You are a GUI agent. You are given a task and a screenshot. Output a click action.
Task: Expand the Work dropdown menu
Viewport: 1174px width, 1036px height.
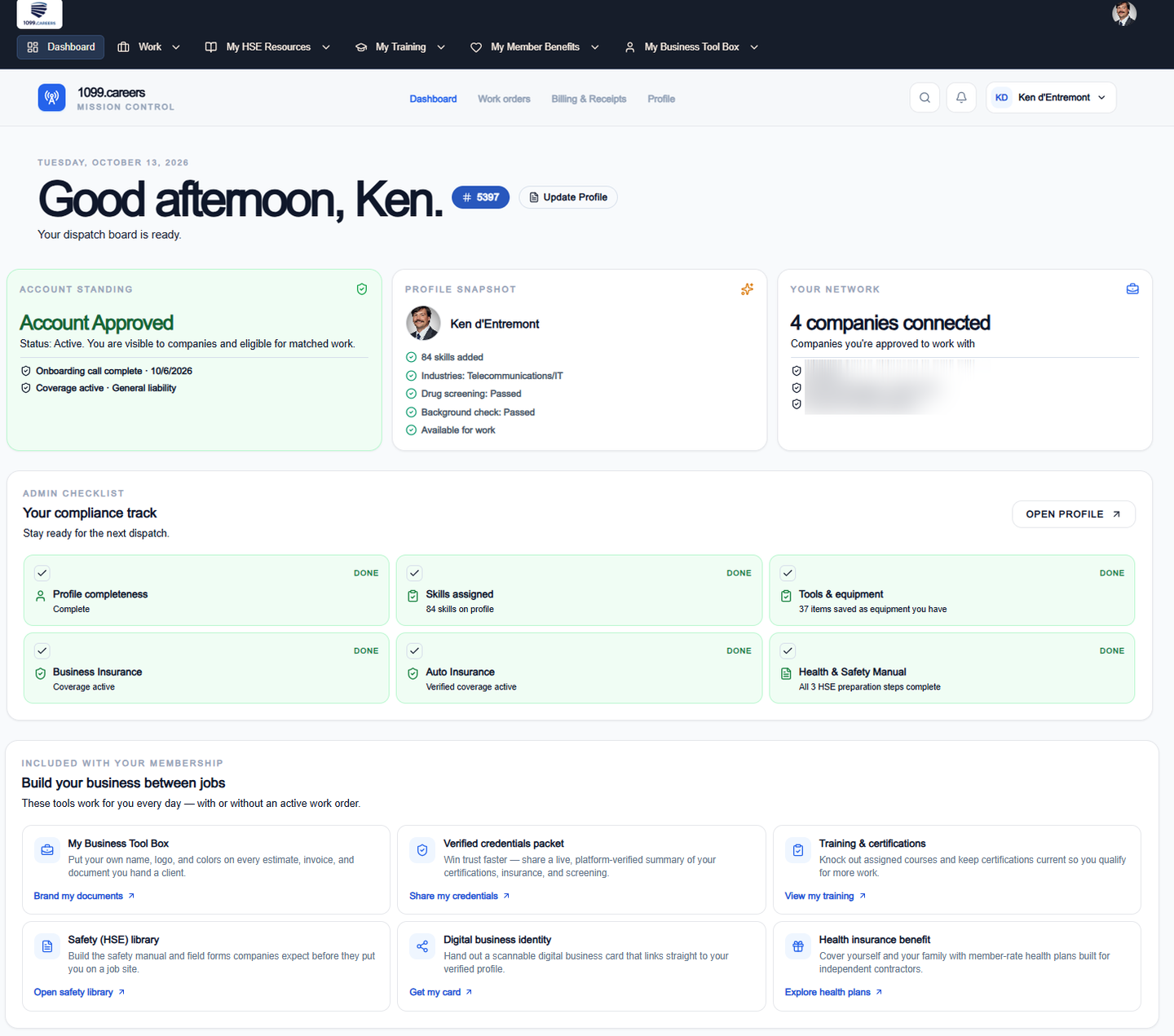pyautogui.click(x=149, y=47)
